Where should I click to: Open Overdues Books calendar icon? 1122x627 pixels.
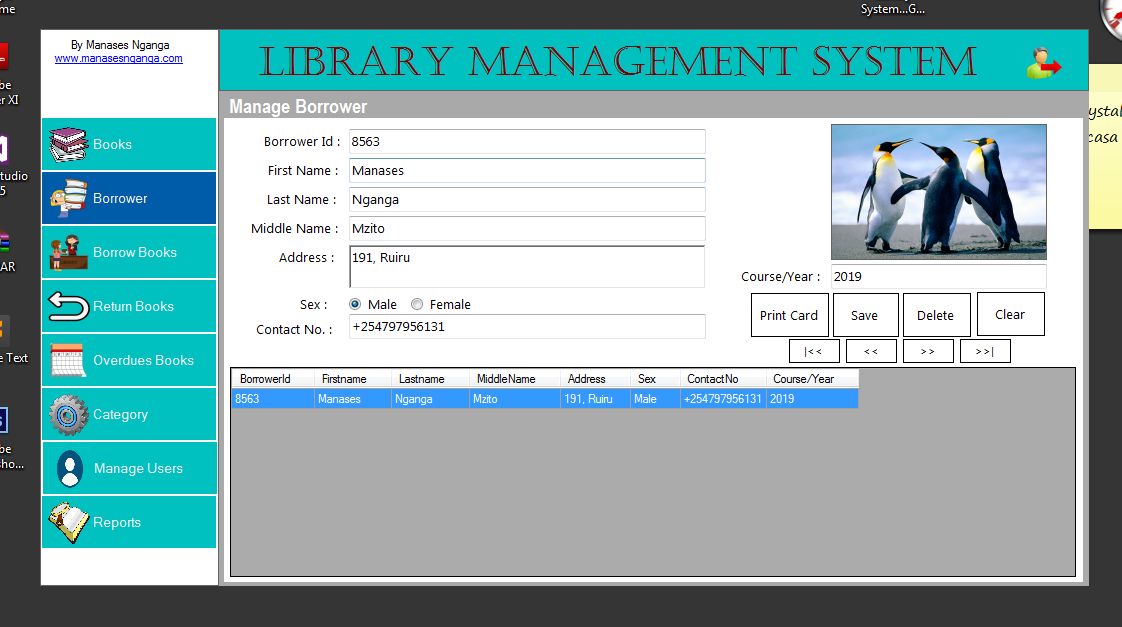click(68, 361)
